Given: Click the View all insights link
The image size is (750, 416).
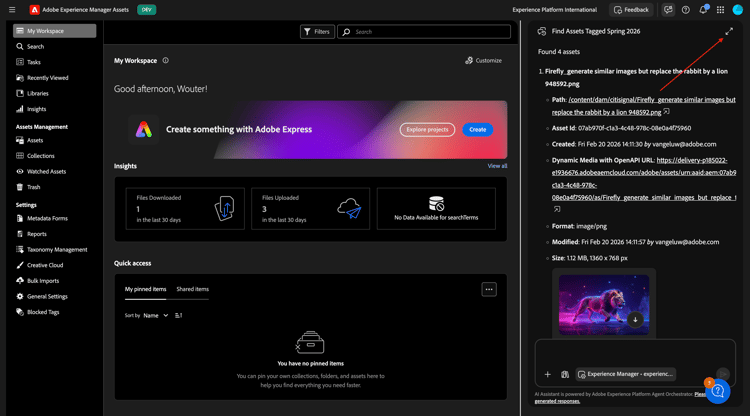Looking at the screenshot, I should pyautogui.click(x=497, y=166).
